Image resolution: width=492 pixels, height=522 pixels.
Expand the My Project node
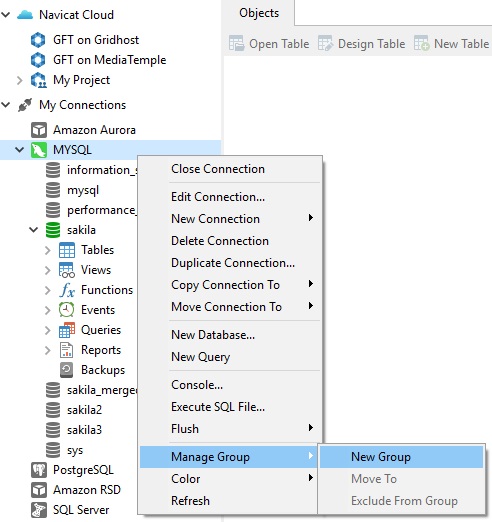pos(20,80)
